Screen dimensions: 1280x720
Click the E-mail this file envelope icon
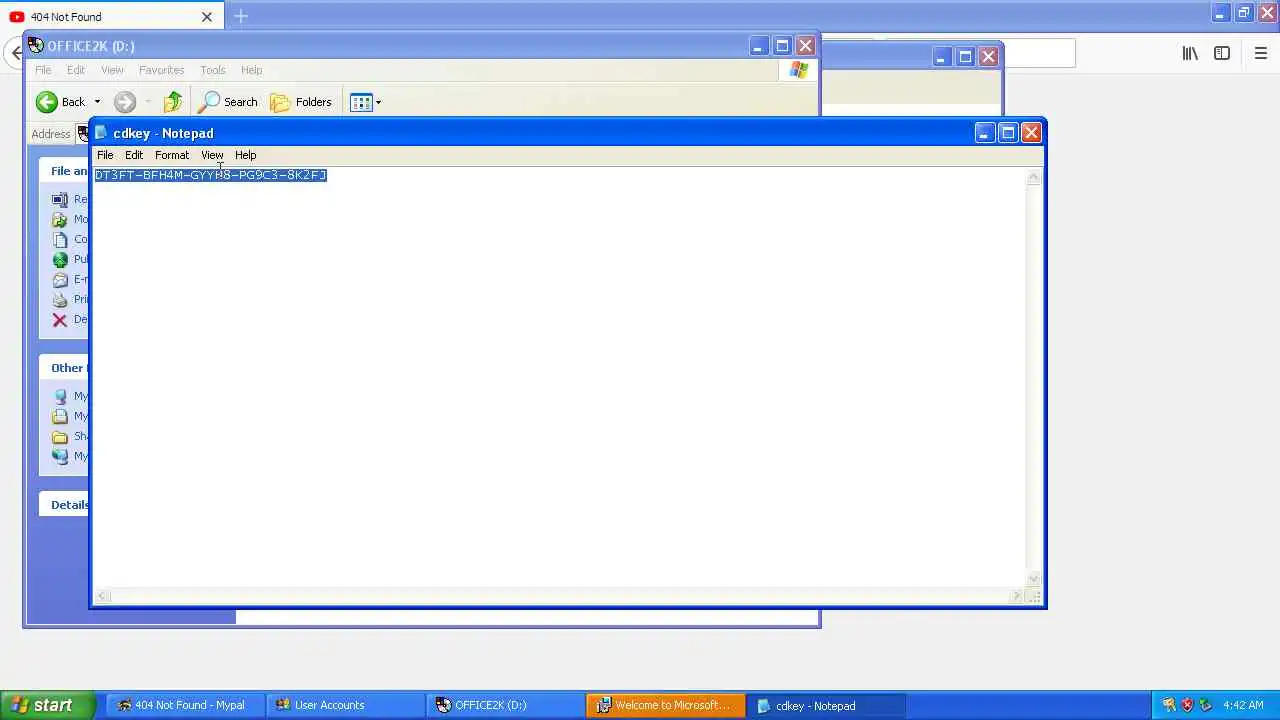[x=60, y=279]
